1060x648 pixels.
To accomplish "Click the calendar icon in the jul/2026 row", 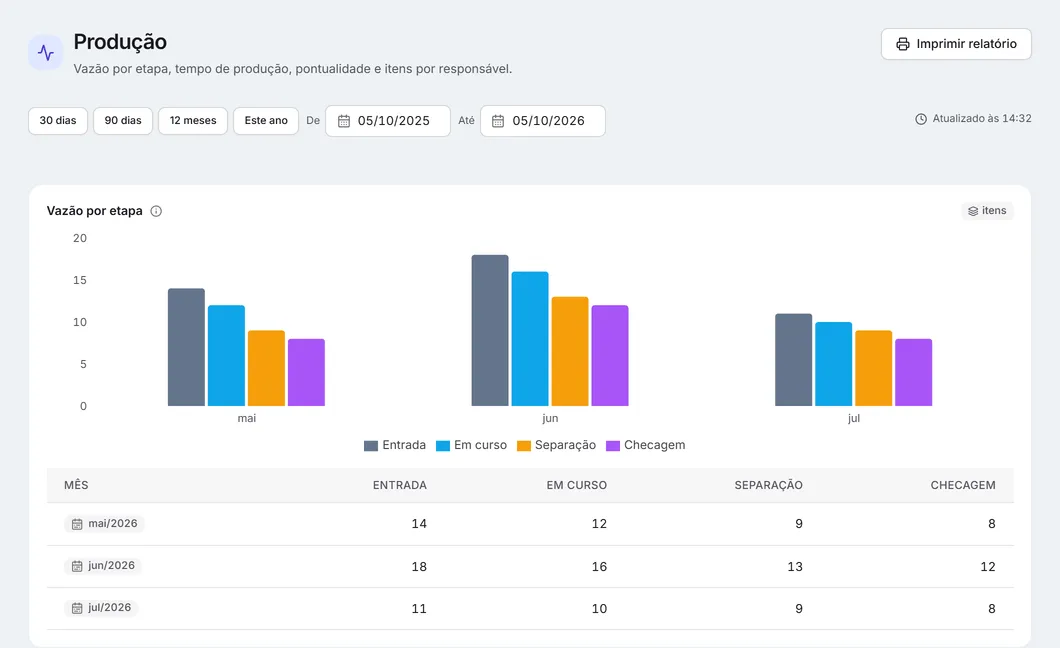I will pos(77,607).
